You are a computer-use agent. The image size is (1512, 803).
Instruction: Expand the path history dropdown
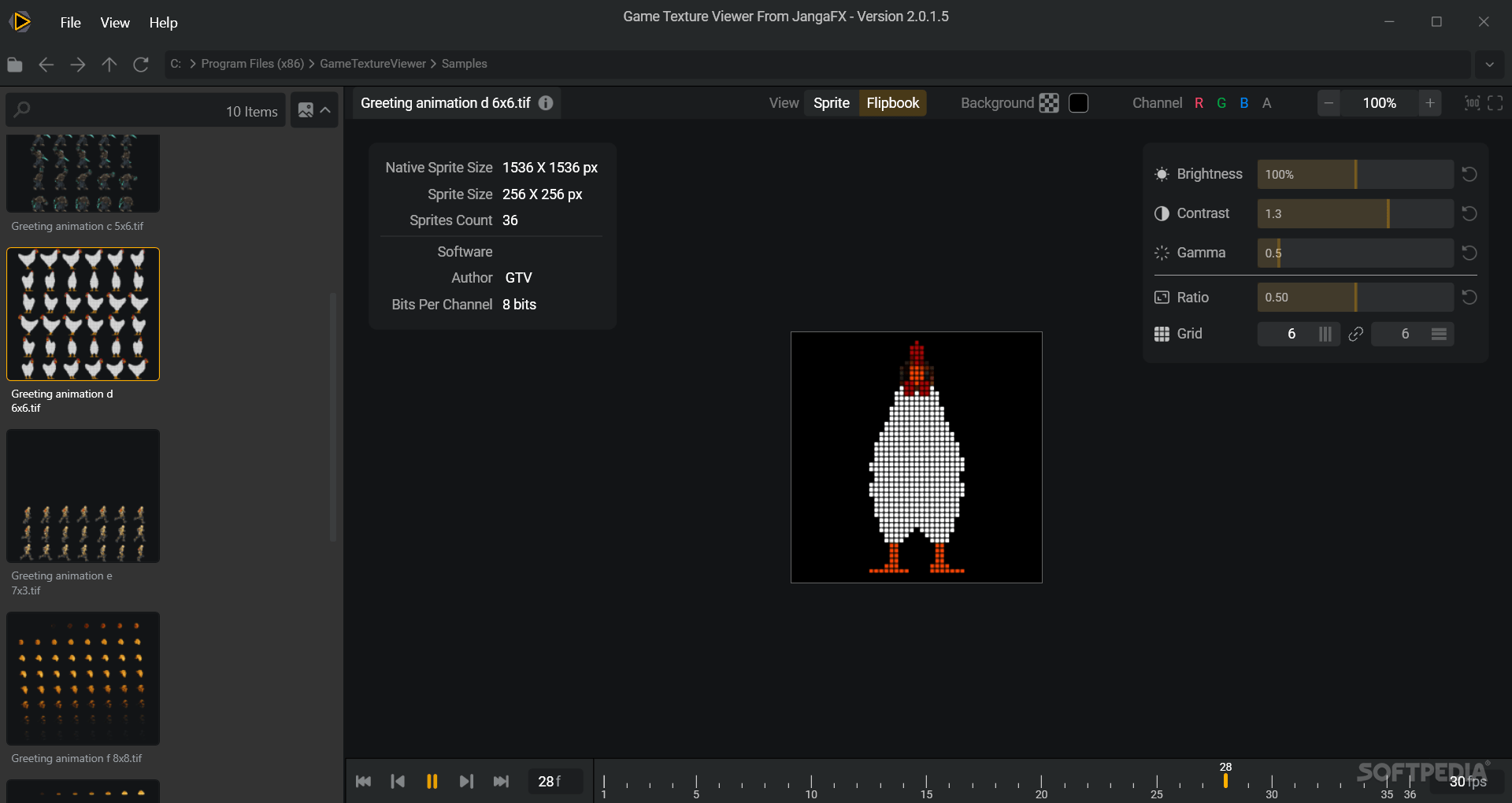pos(1489,65)
